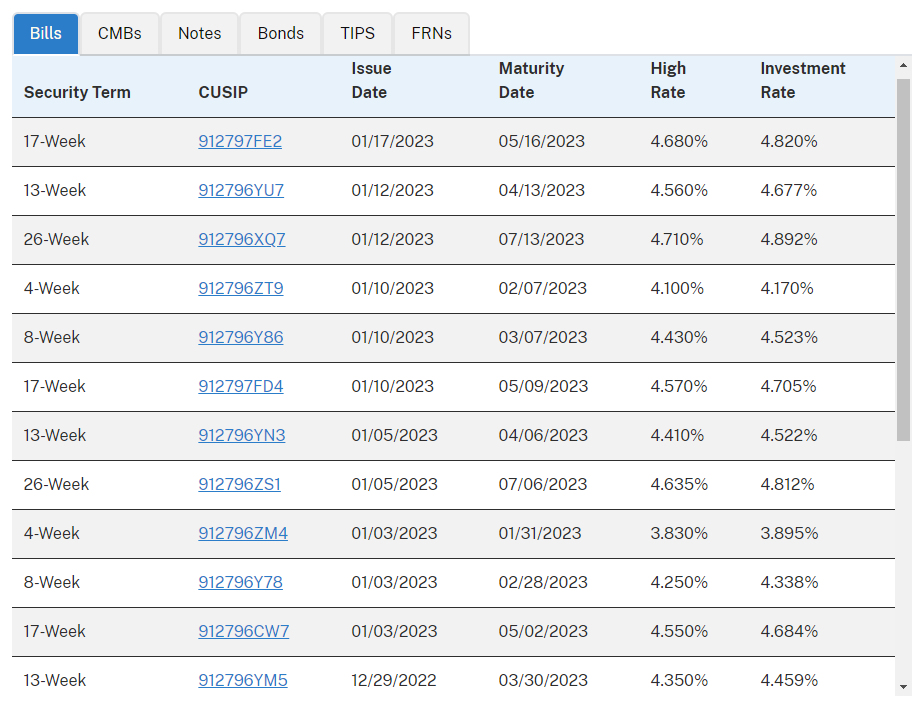Select the Bills tab
Viewport: 918px width, 706px height.
tap(46, 33)
